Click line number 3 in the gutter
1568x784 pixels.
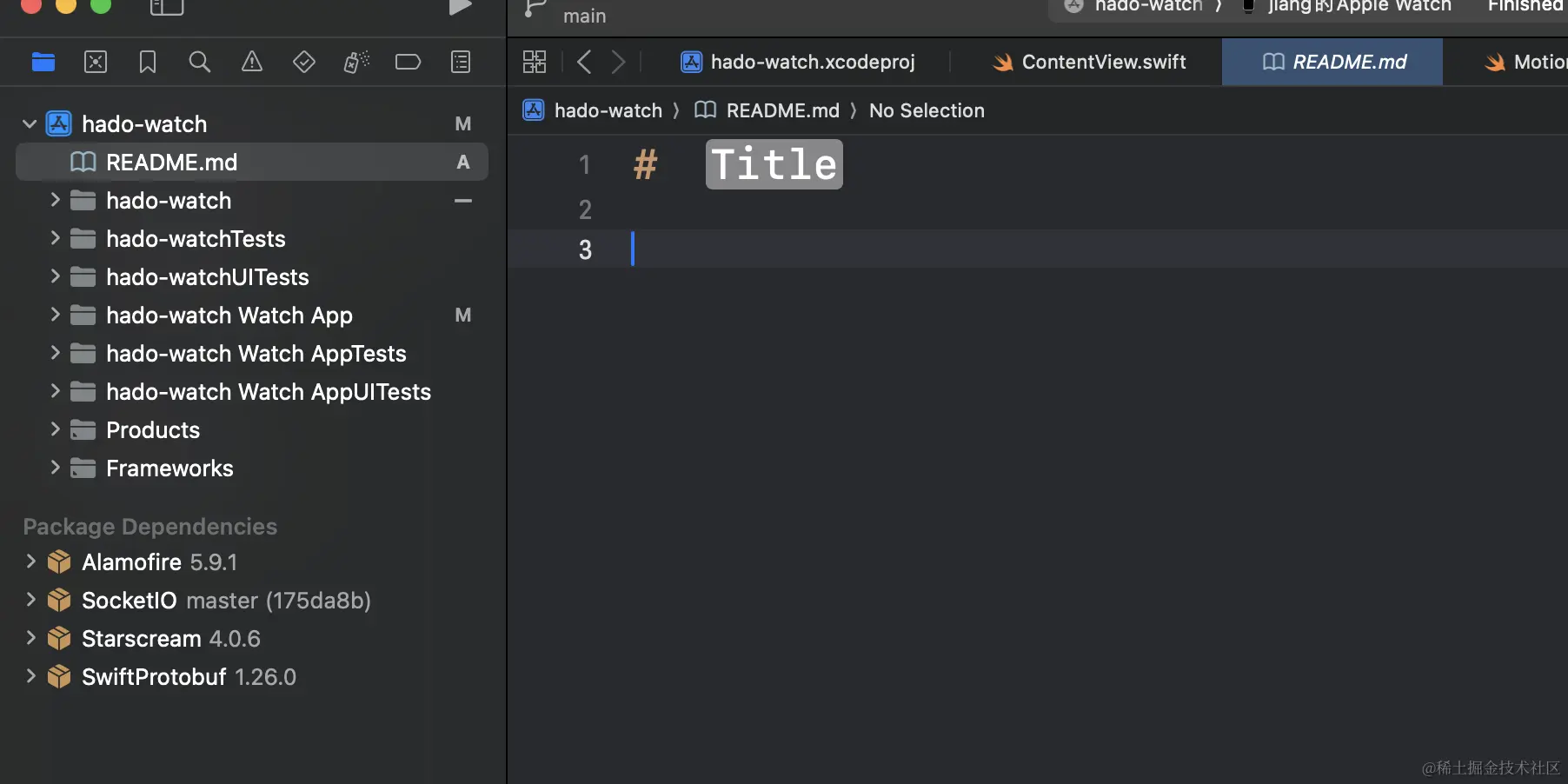[585, 249]
